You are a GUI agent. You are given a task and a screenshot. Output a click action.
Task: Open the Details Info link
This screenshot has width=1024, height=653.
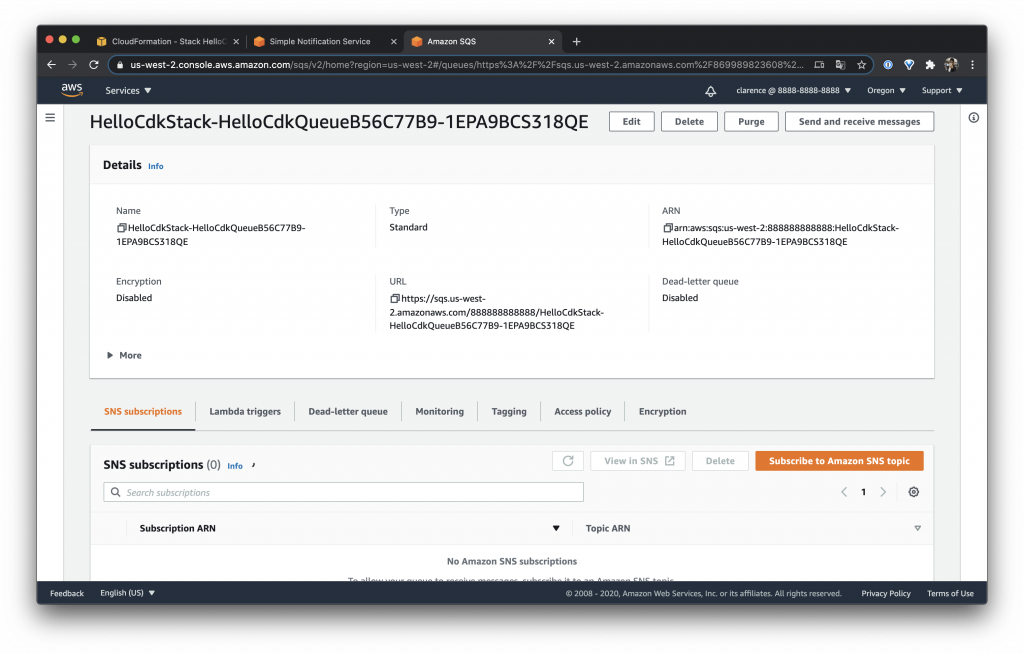(155, 167)
